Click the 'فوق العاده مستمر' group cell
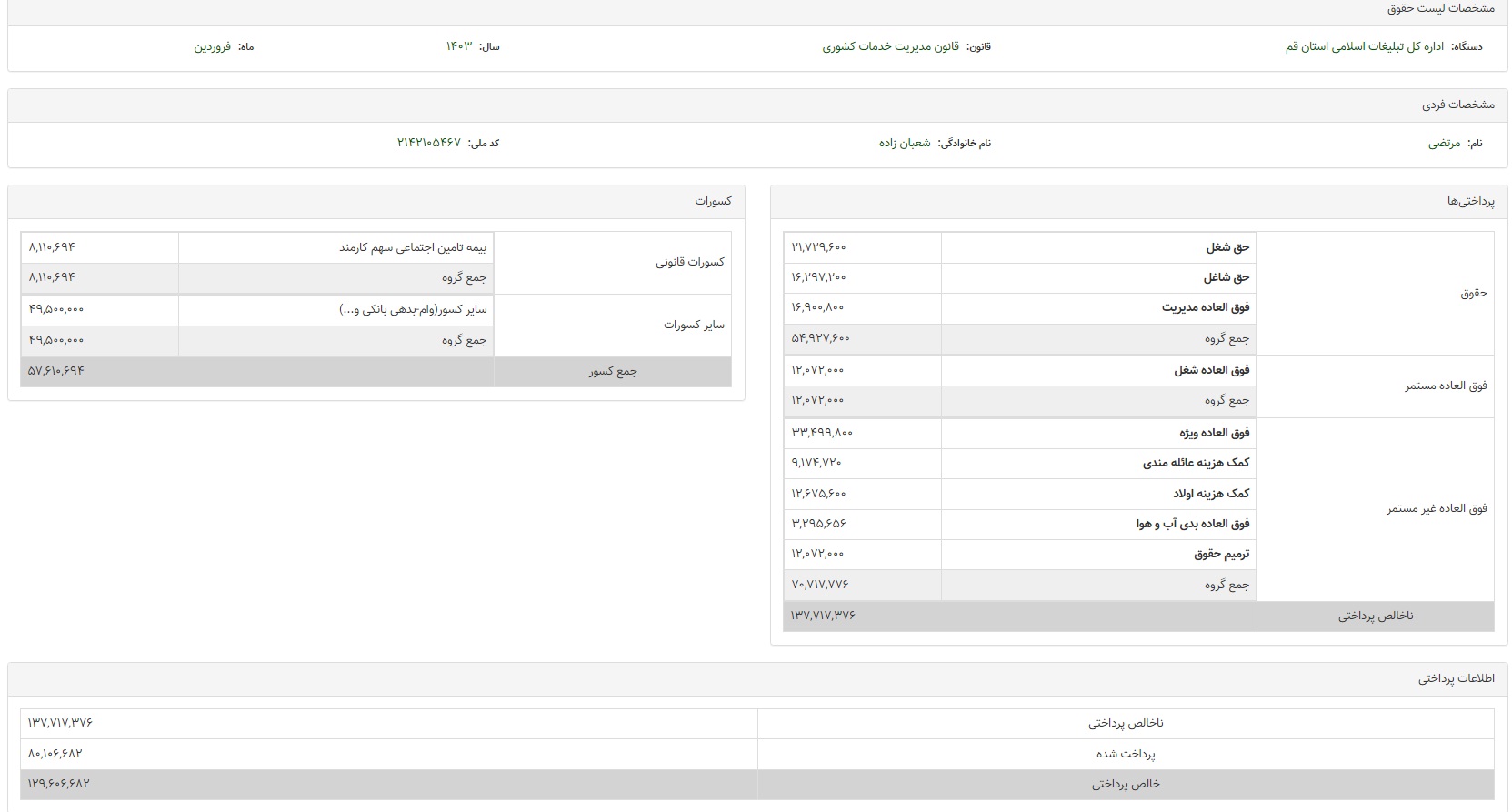The image size is (1512, 812). [x=1375, y=386]
